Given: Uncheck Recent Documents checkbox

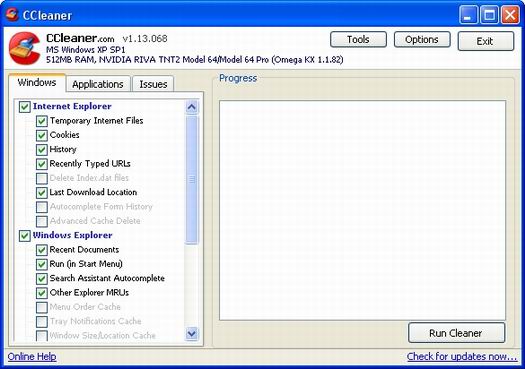Looking at the screenshot, I should pyautogui.click(x=42, y=250).
